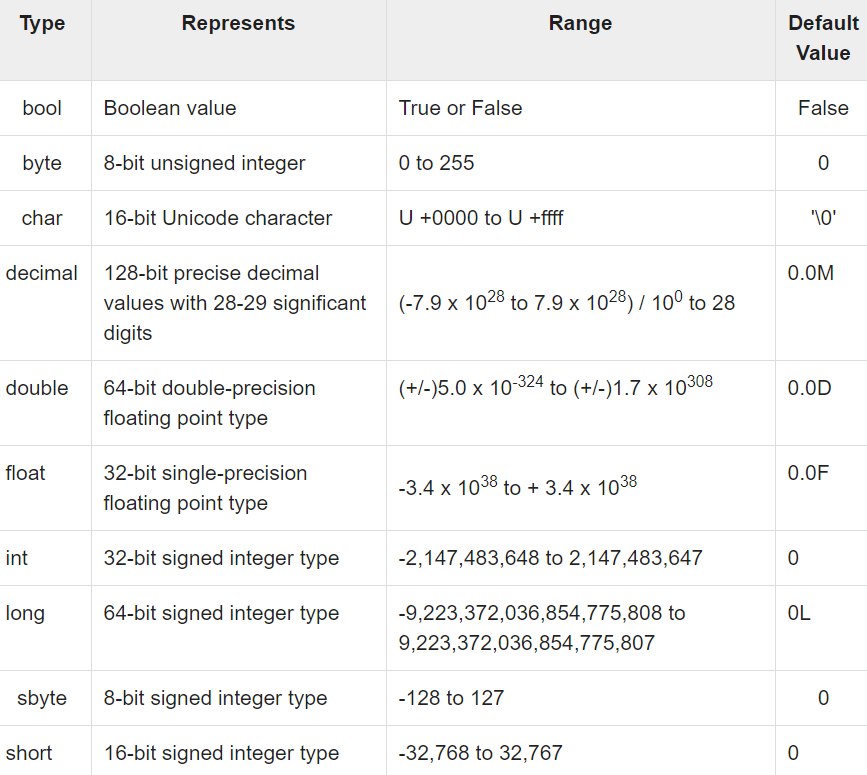Click the 'True or False' range cell

pyautogui.click(x=461, y=108)
